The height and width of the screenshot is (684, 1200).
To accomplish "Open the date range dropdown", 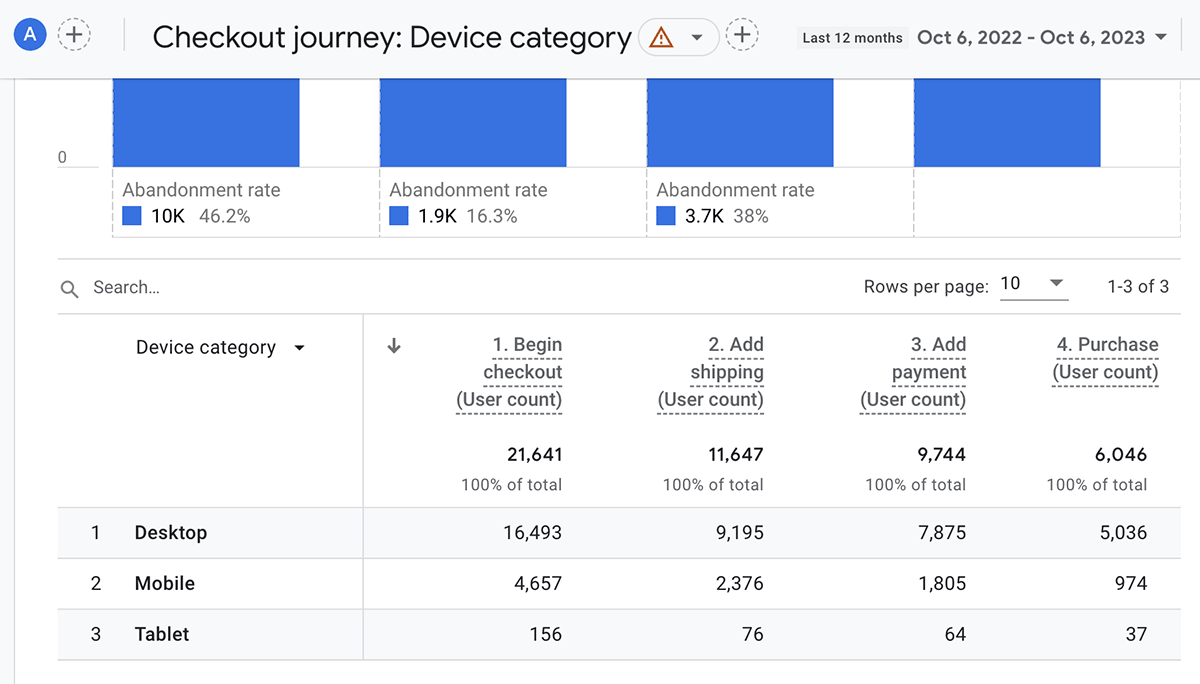I will (1160, 37).
